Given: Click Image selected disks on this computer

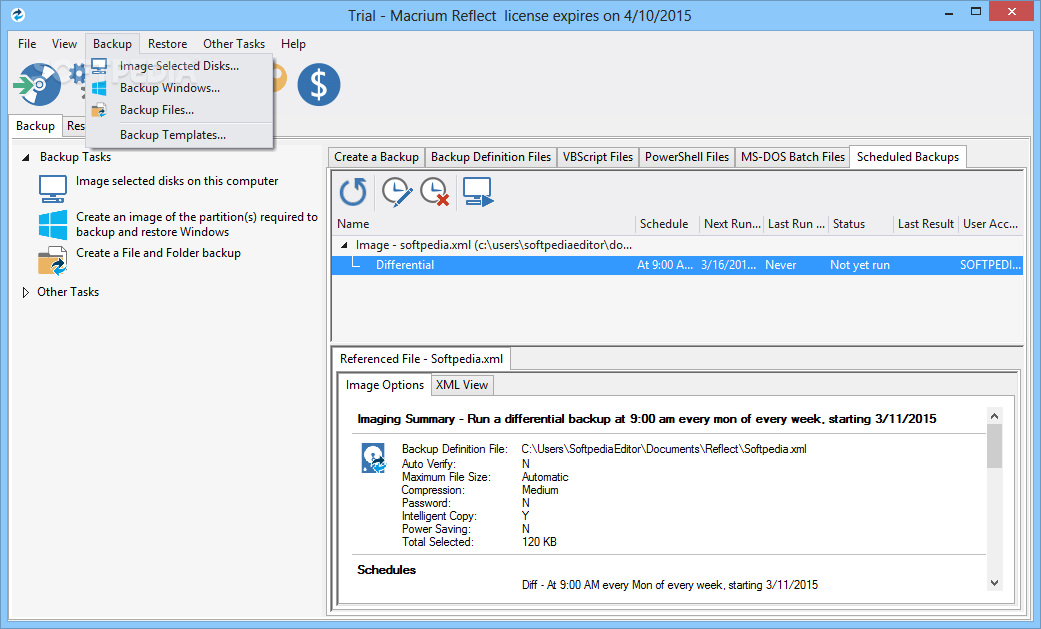Looking at the screenshot, I should 177,181.
